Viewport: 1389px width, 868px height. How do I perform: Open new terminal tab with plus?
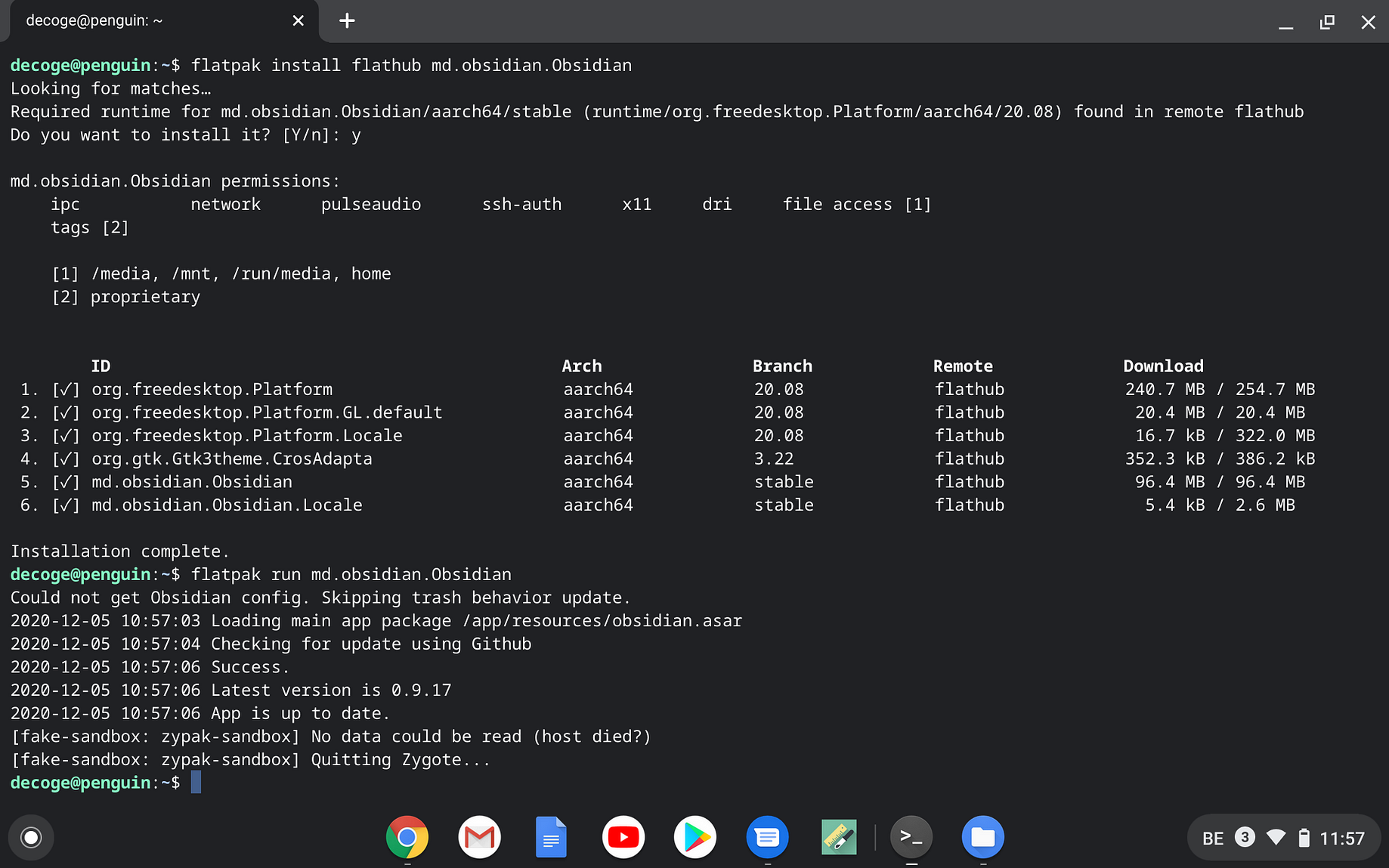tap(347, 20)
